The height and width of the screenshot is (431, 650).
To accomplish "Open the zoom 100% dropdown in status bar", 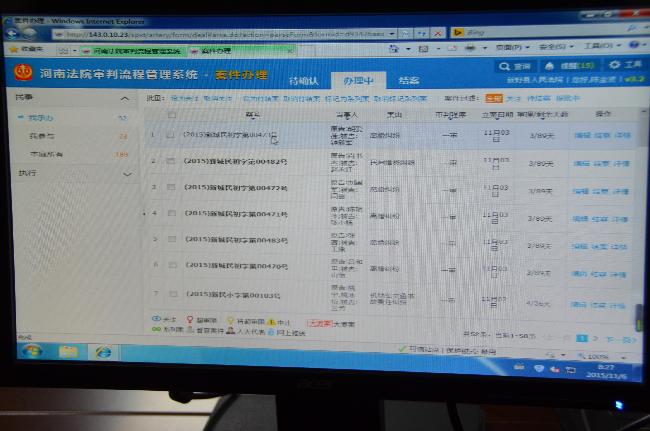I will point(623,357).
